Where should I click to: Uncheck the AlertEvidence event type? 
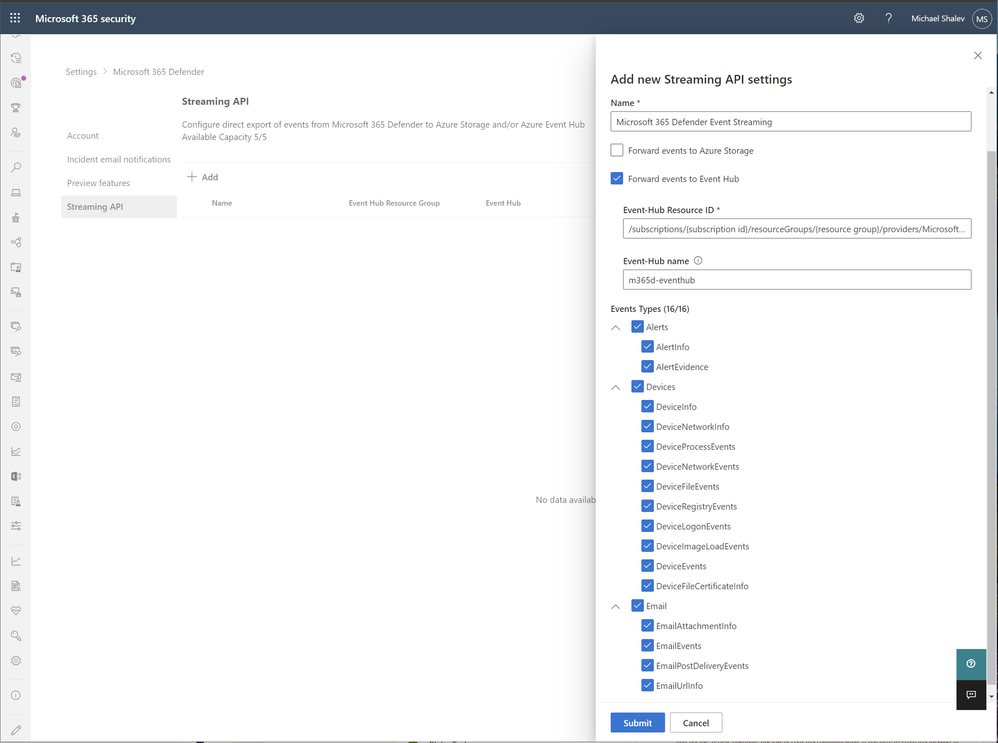(647, 366)
